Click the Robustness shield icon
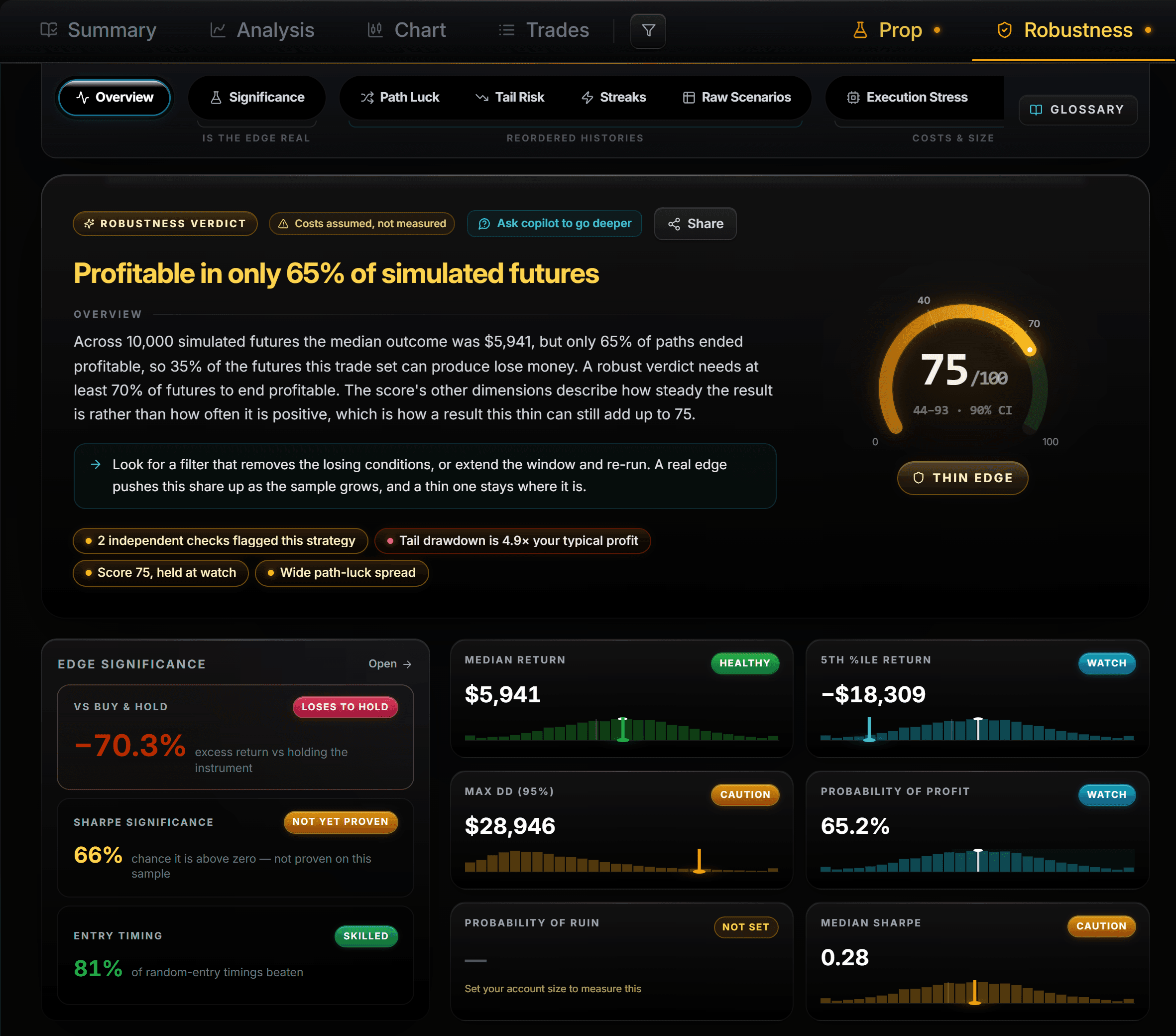Image resolution: width=1176 pixels, height=1036 pixels. click(1005, 30)
